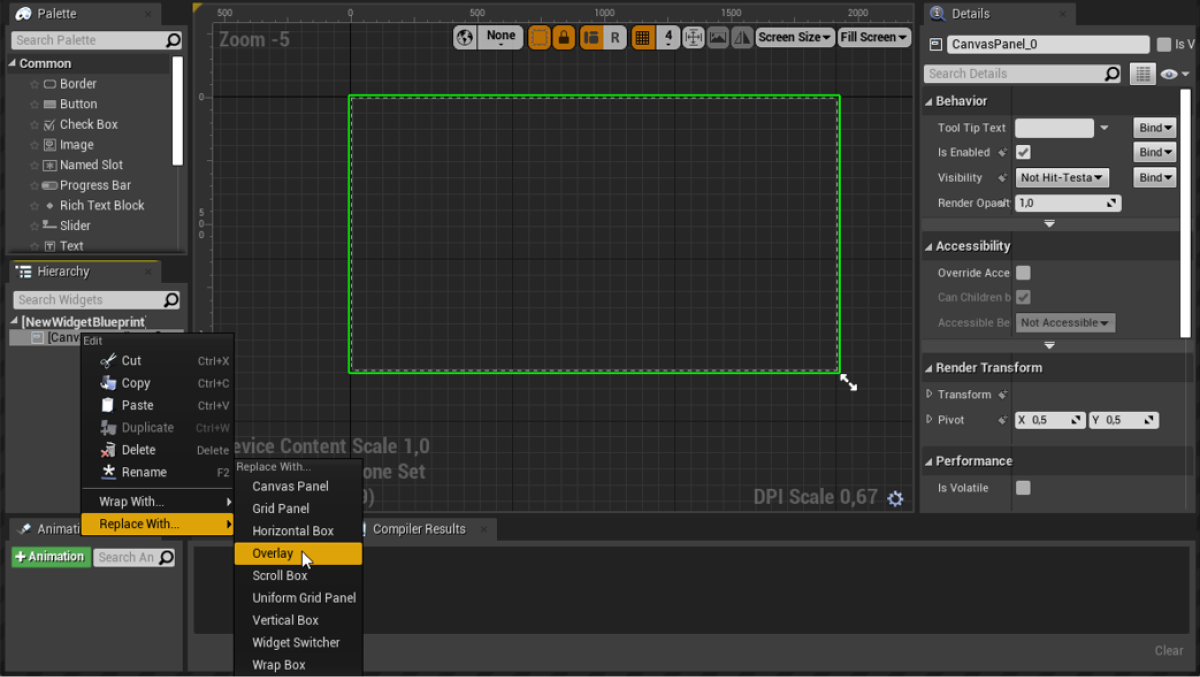Click the padlock respect locks icon

[x=564, y=38]
